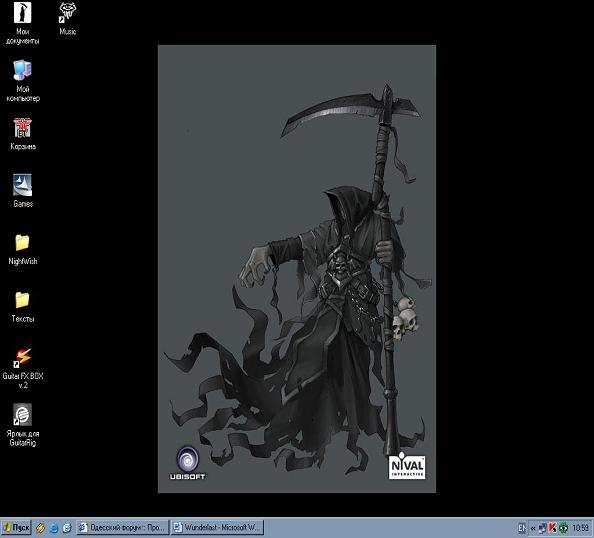Launch the first quick launch icon after Пуск

point(41,527)
